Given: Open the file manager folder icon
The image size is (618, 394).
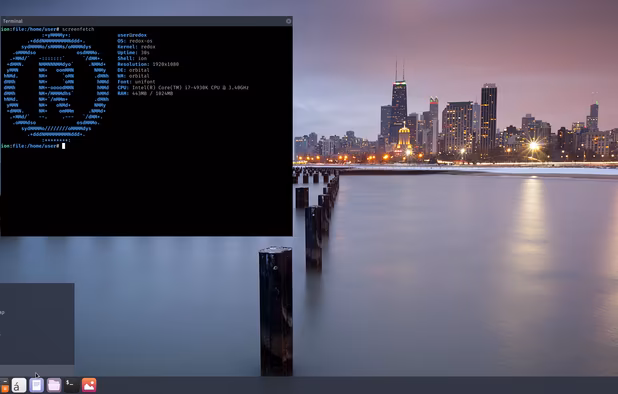Looking at the screenshot, I should pyautogui.click(x=54, y=385).
